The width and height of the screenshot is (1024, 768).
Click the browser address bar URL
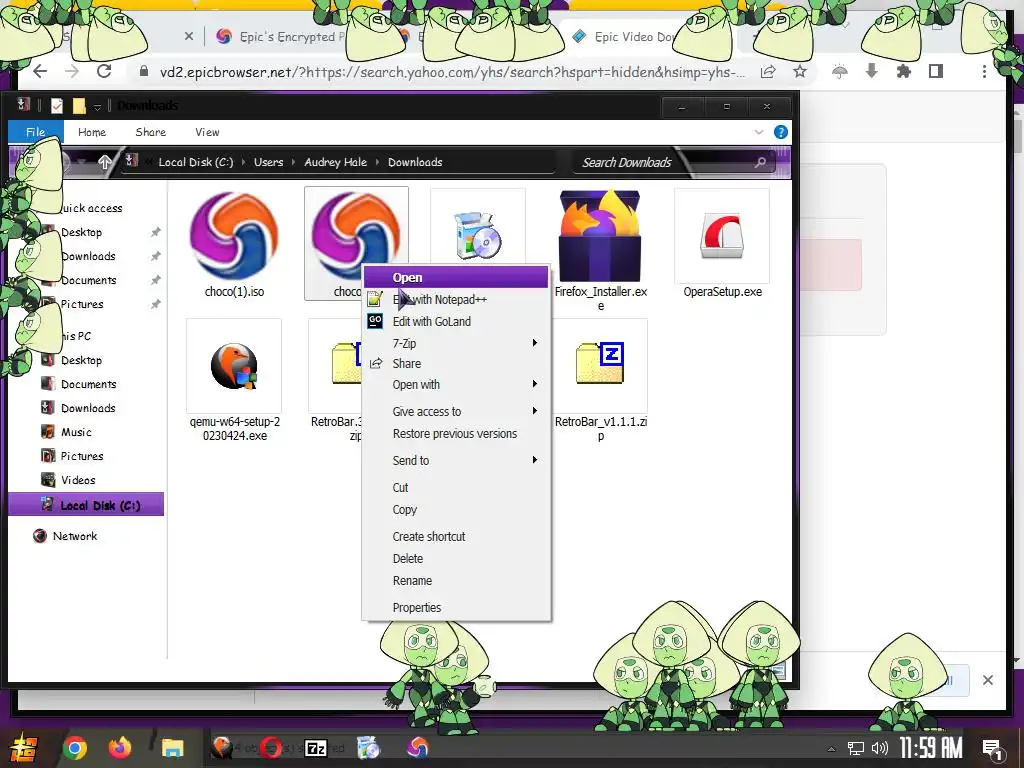coord(452,72)
